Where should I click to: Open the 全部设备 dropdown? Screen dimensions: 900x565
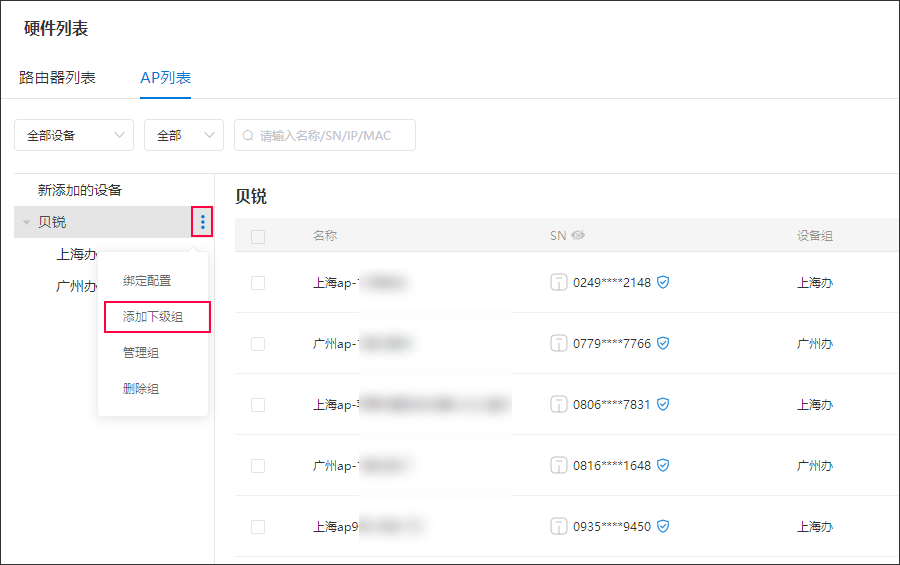pos(74,136)
